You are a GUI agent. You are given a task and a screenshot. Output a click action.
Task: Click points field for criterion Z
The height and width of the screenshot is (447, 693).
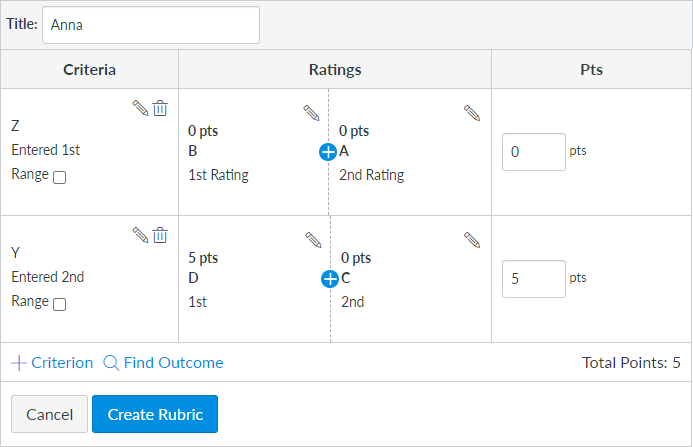(x=533, y=152)
